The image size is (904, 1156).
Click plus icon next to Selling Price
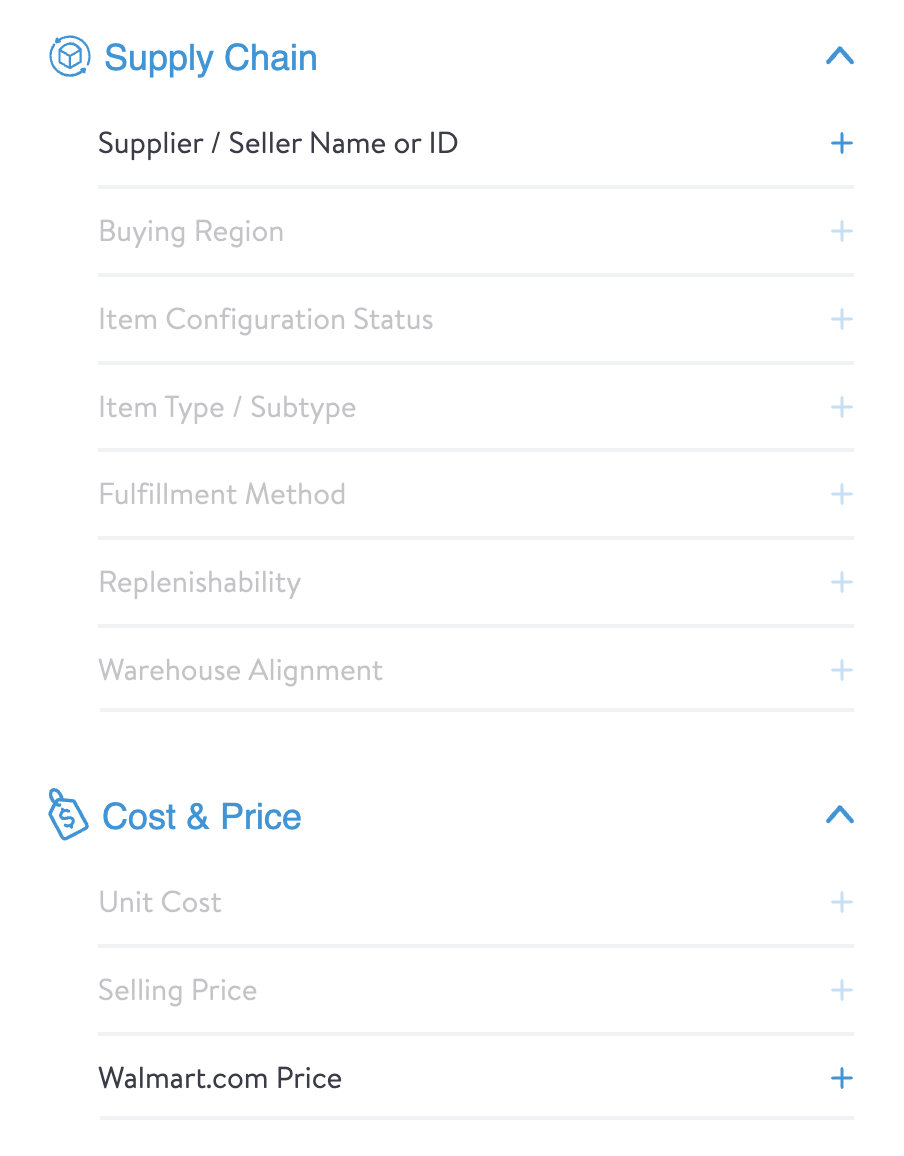pyautogui.click(x=841, y=990)
